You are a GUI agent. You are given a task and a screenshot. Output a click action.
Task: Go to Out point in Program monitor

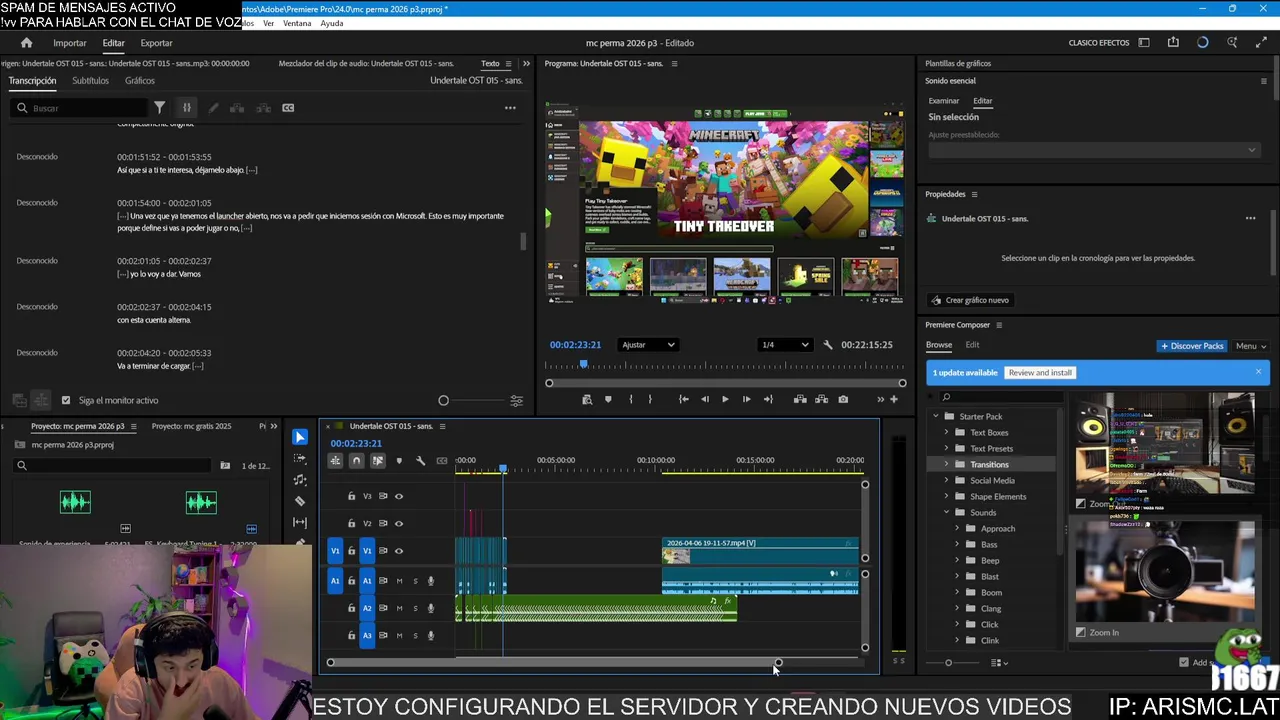pos(768,399)
